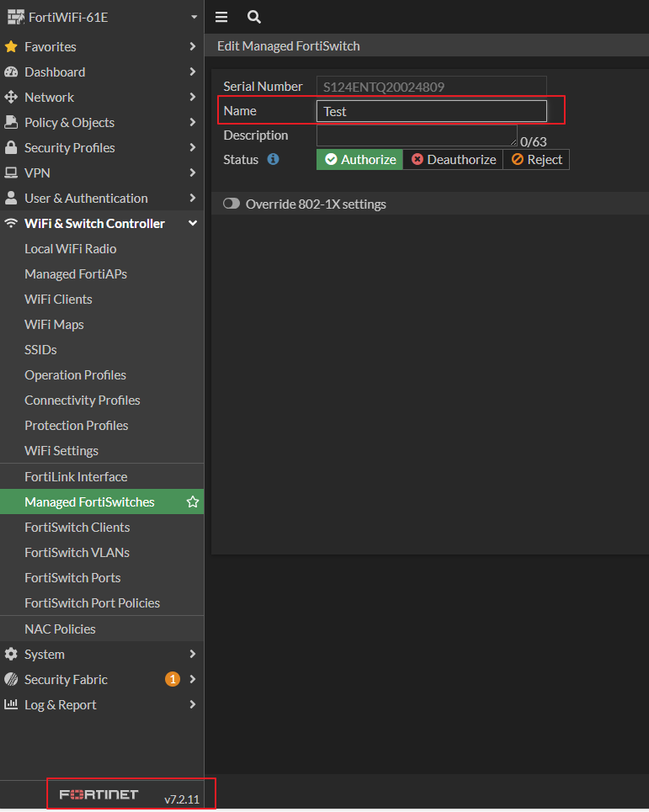Expand the Security Fabric chevron
The image size is (649, 812).
coord(193,679)
